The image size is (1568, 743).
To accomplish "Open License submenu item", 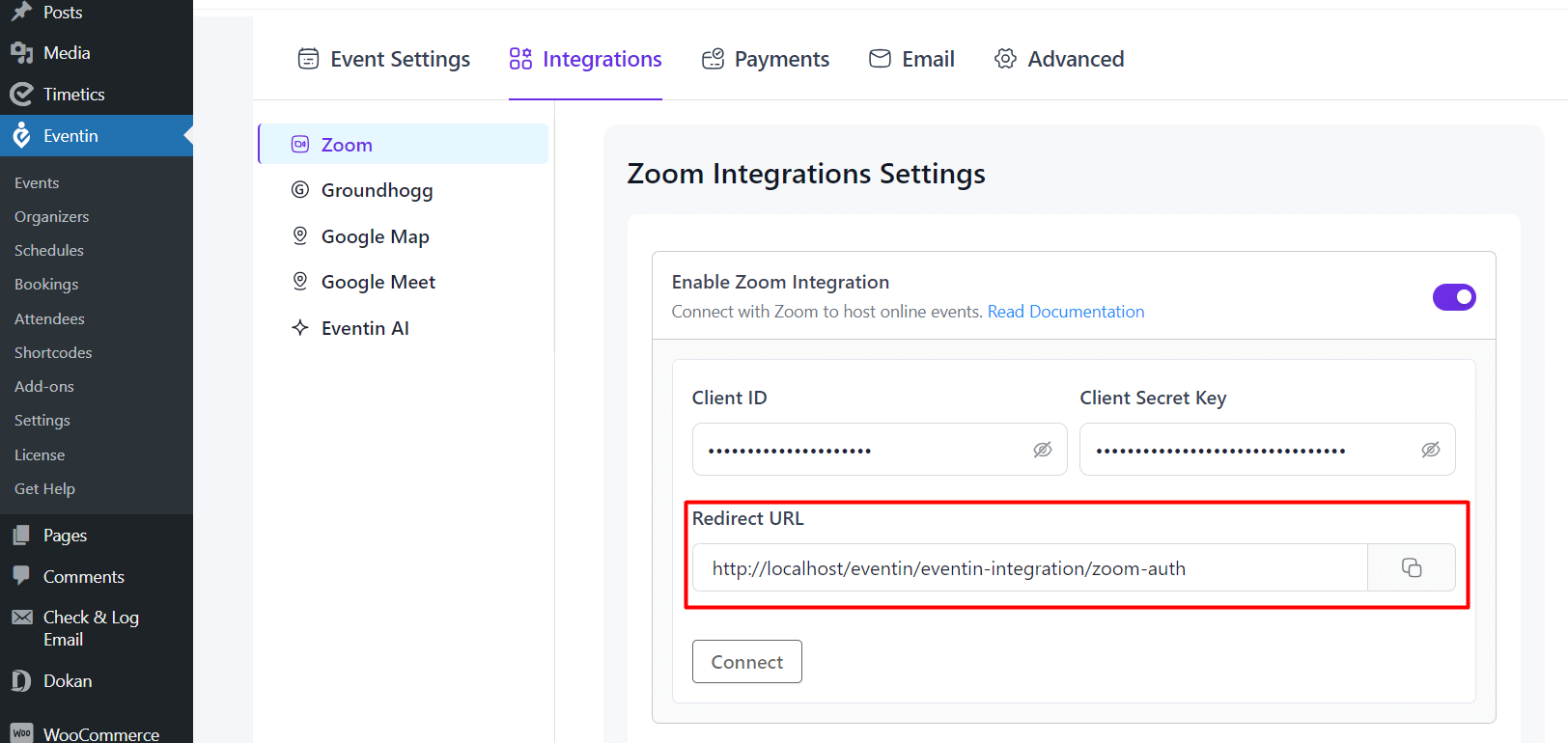I will (40, 454).
